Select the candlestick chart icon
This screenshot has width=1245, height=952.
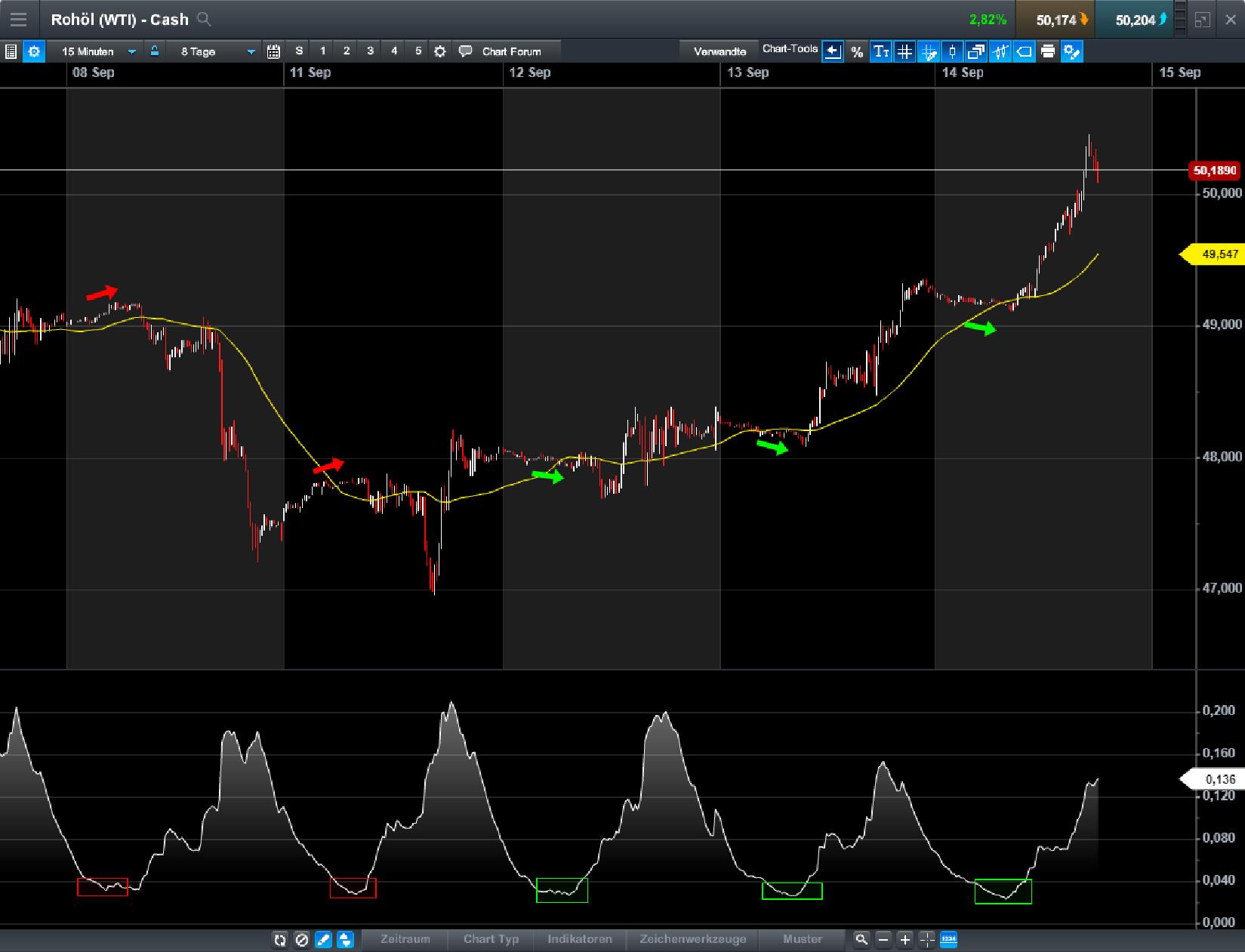(951, 51)
